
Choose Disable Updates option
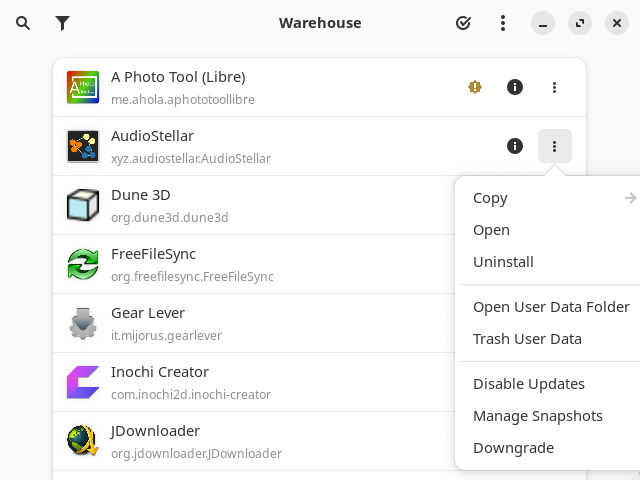(551, 384)
